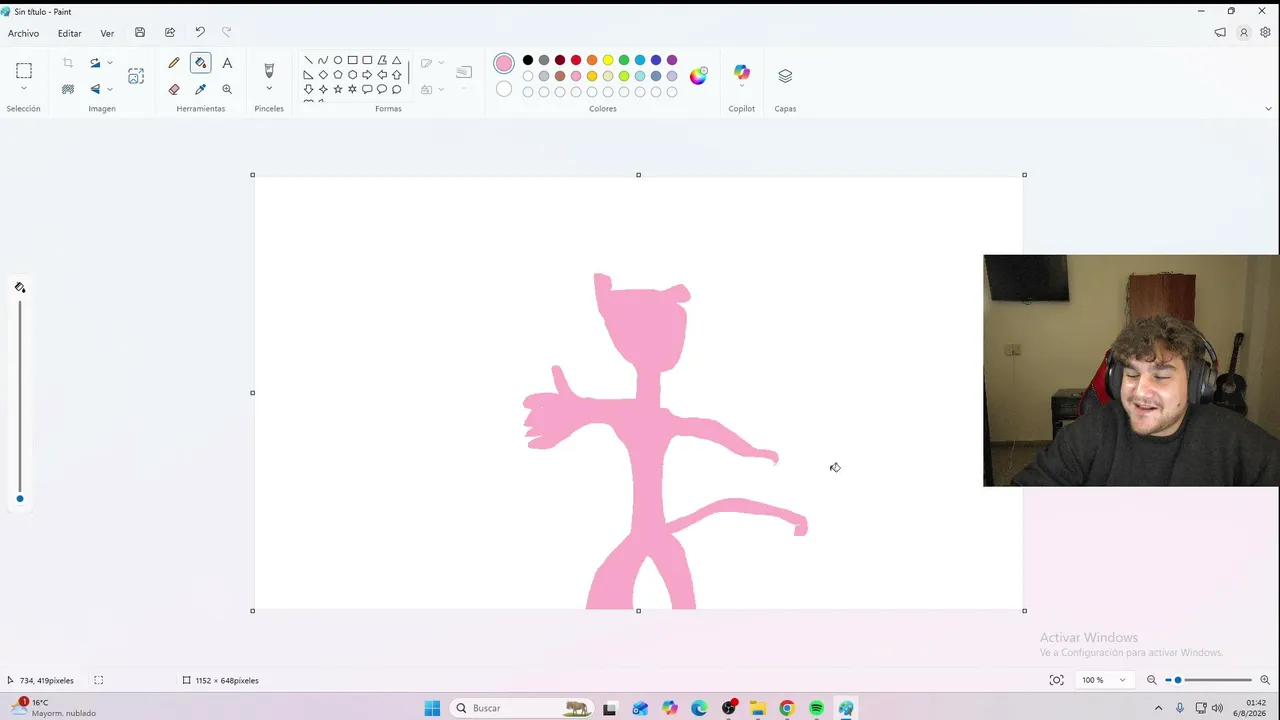Screen dimensions: 1280x720
Task: Open the 100 % zoom level dropdown
Action: pos(1103,680)
